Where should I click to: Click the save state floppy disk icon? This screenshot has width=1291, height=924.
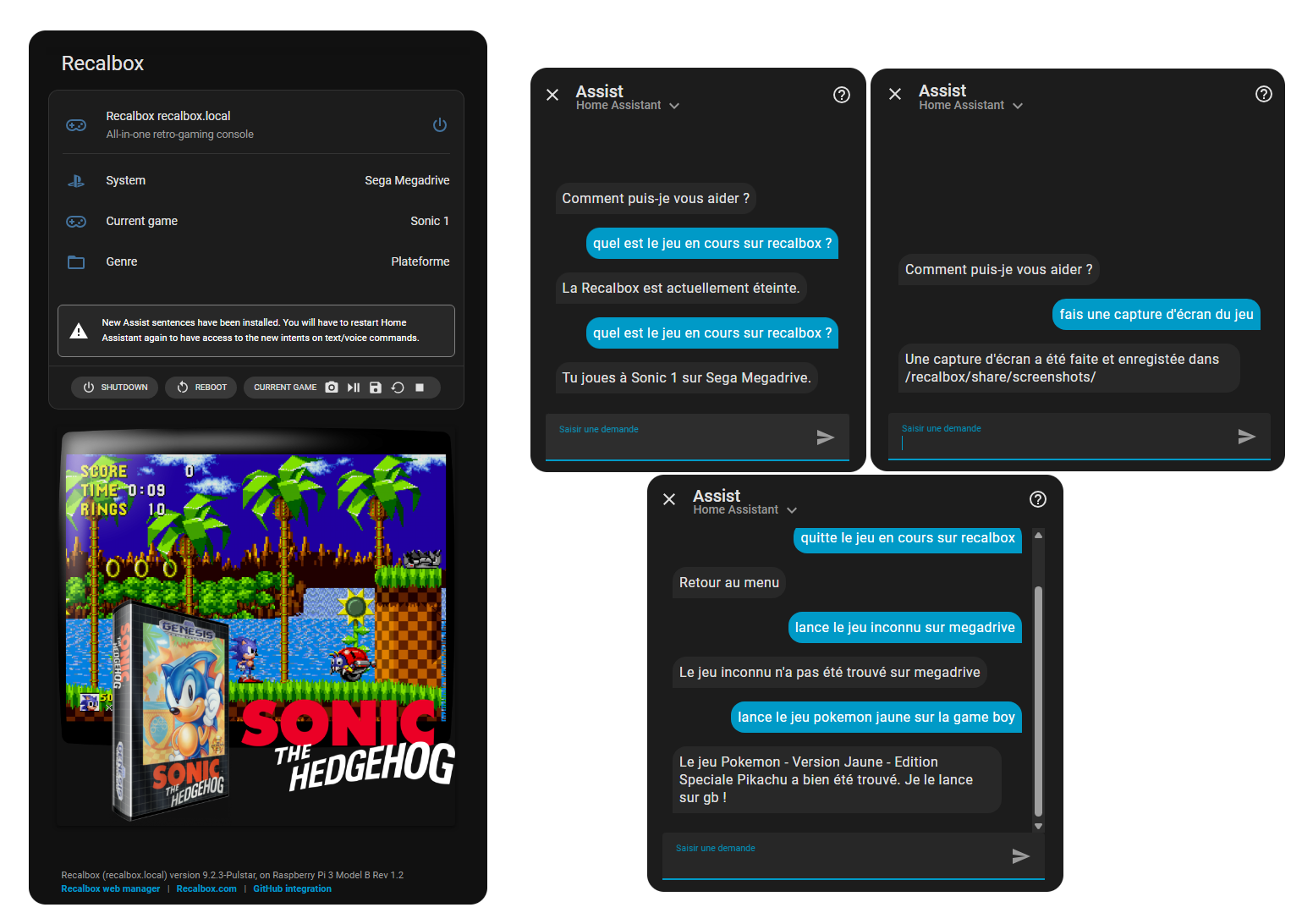pos(376,388)
